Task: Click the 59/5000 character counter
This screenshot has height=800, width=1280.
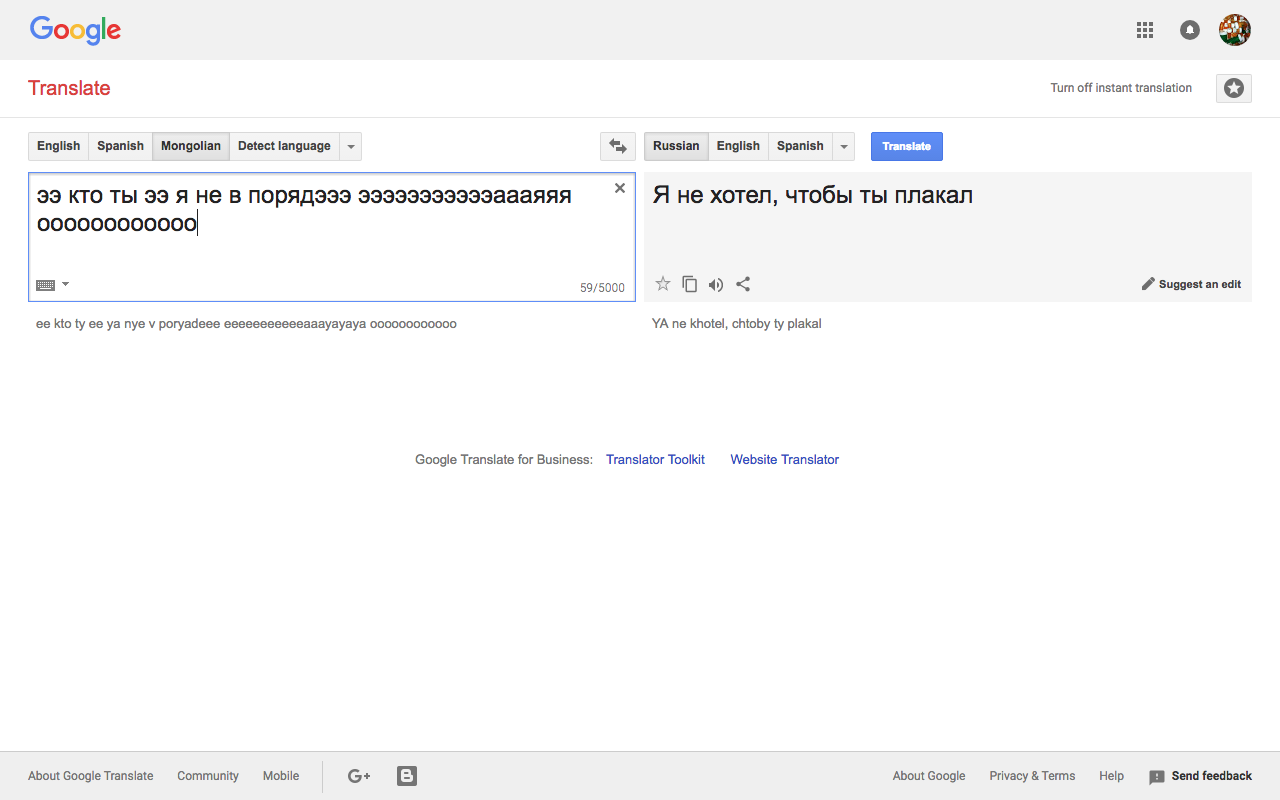Action: click(602, 288)
